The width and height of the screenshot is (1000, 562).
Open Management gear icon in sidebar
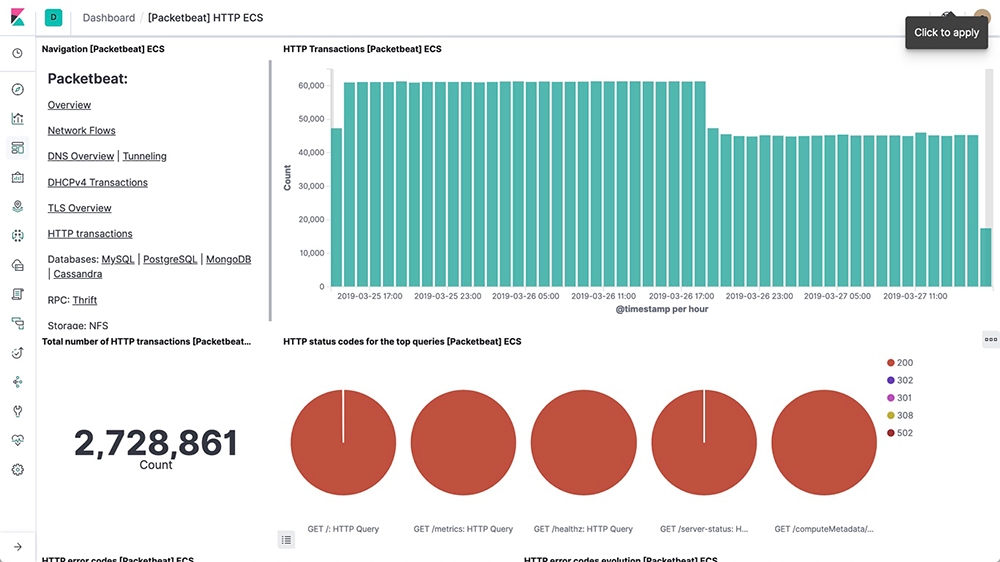click(17, 469)
